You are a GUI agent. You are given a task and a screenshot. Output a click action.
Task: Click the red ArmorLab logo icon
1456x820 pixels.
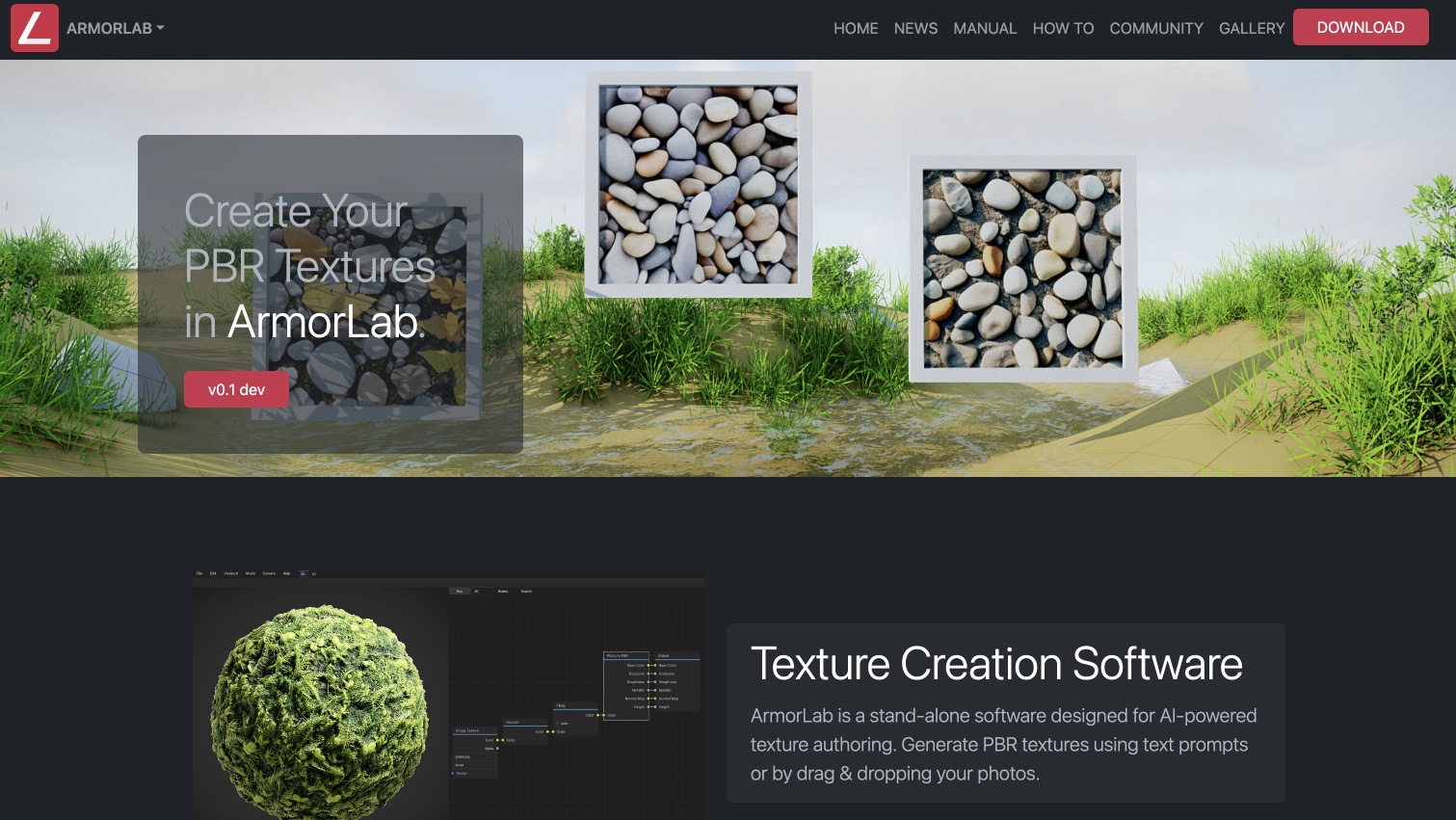tap(35, 27)
